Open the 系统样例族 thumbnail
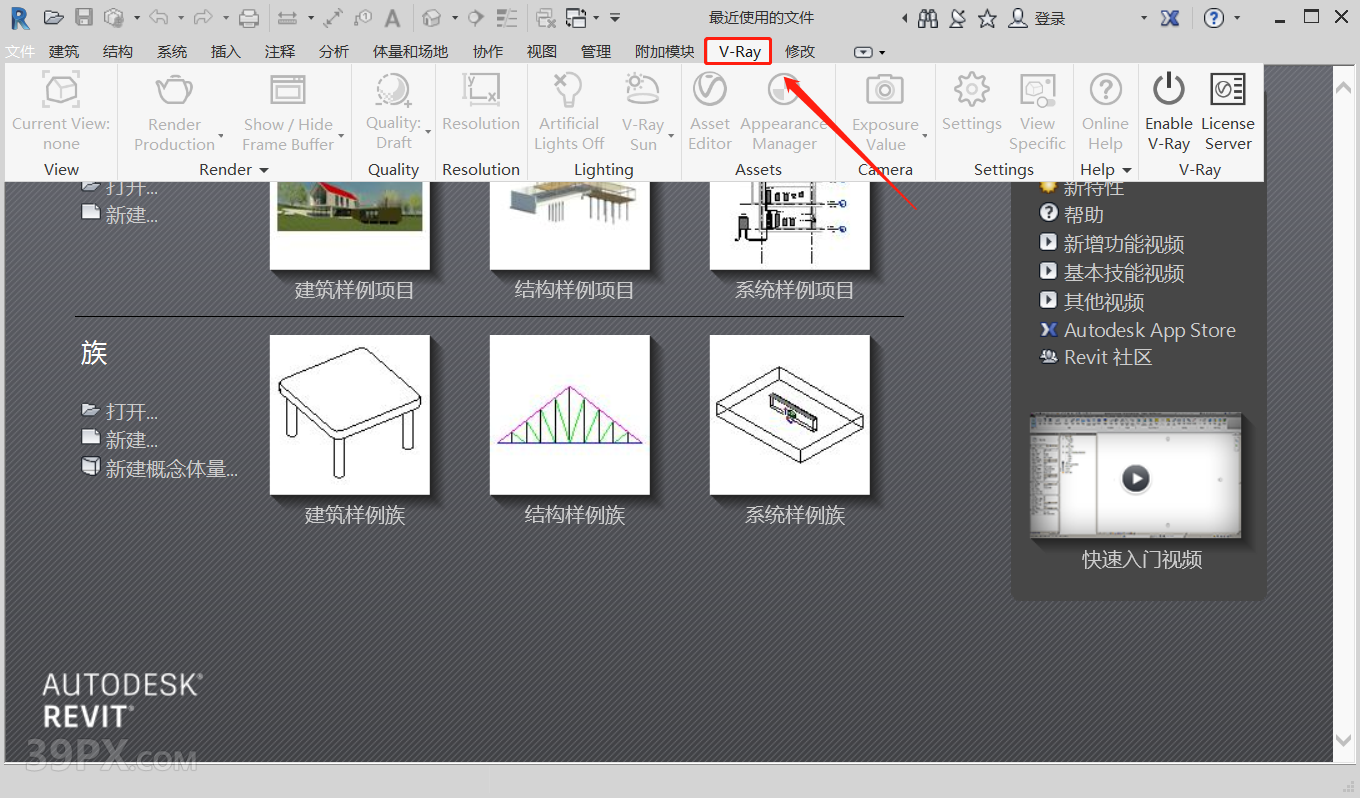The width and height of the screenshot is (1360, 798). point(790,415)
